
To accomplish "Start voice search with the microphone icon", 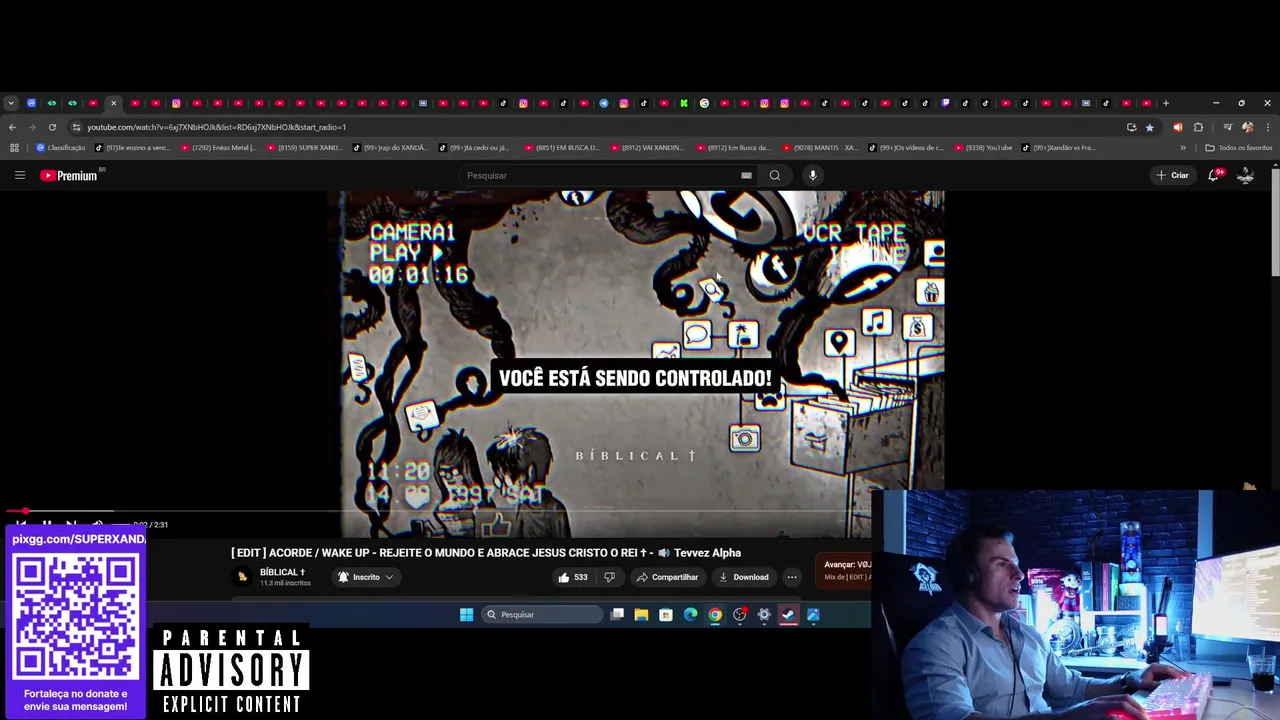I will (x=813, y=175).
